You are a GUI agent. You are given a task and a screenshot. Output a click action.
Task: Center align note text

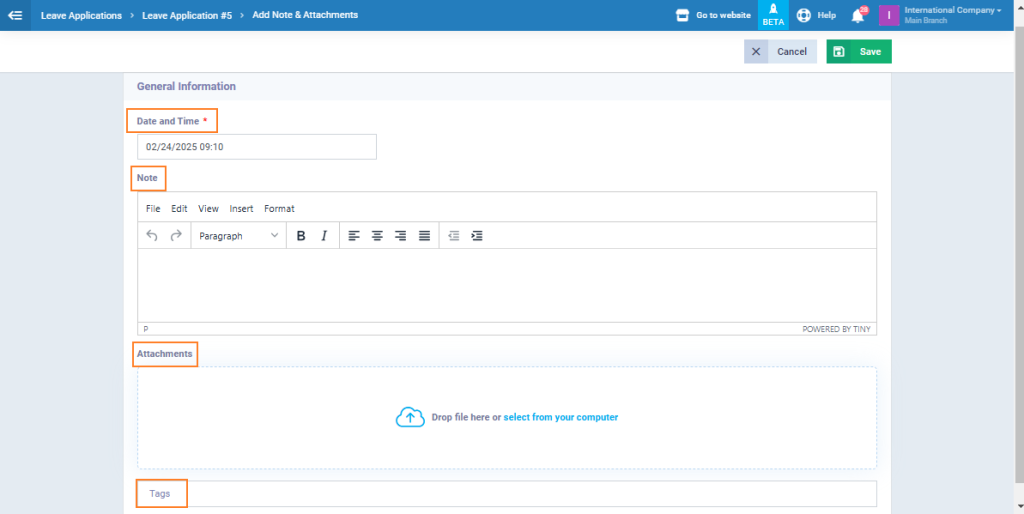point(377,236)
